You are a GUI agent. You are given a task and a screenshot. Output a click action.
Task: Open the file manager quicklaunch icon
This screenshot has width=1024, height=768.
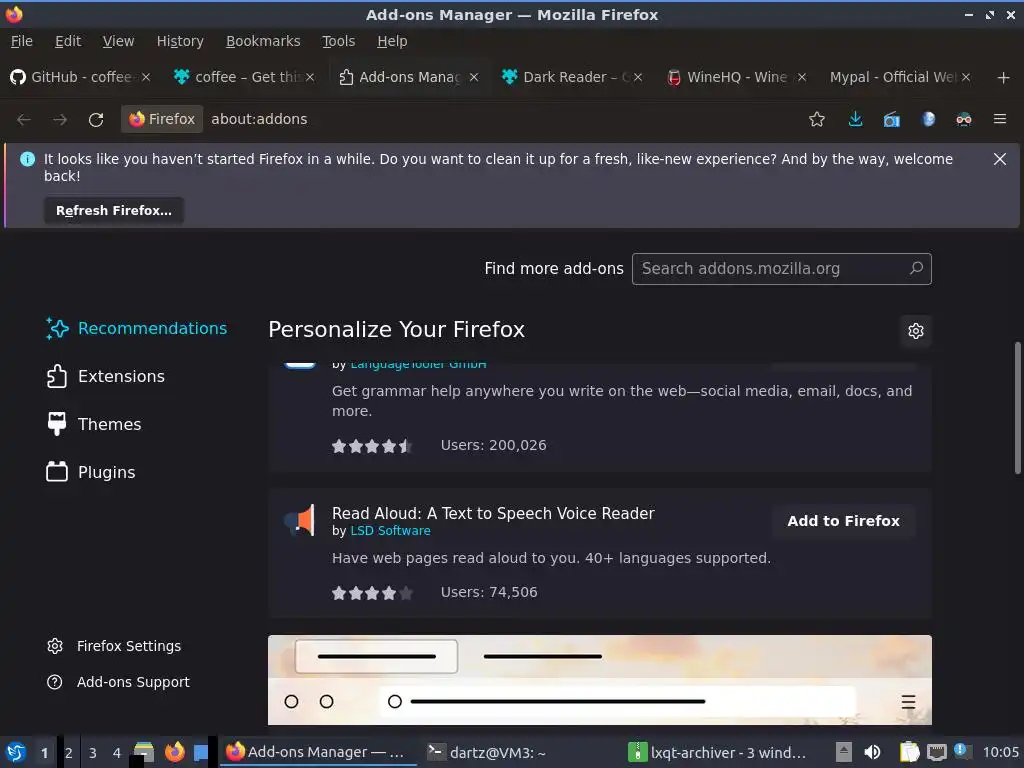click(x=144, y=752)
